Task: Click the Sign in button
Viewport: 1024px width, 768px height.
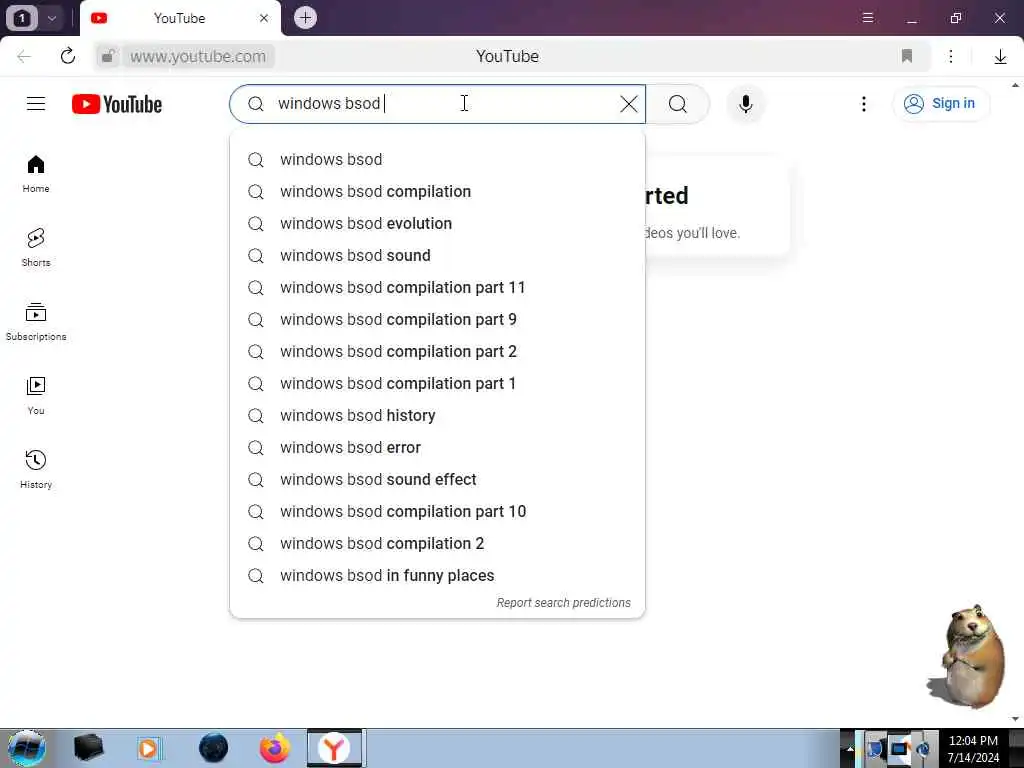Action: pyautogui.click(x=940, y=104)
